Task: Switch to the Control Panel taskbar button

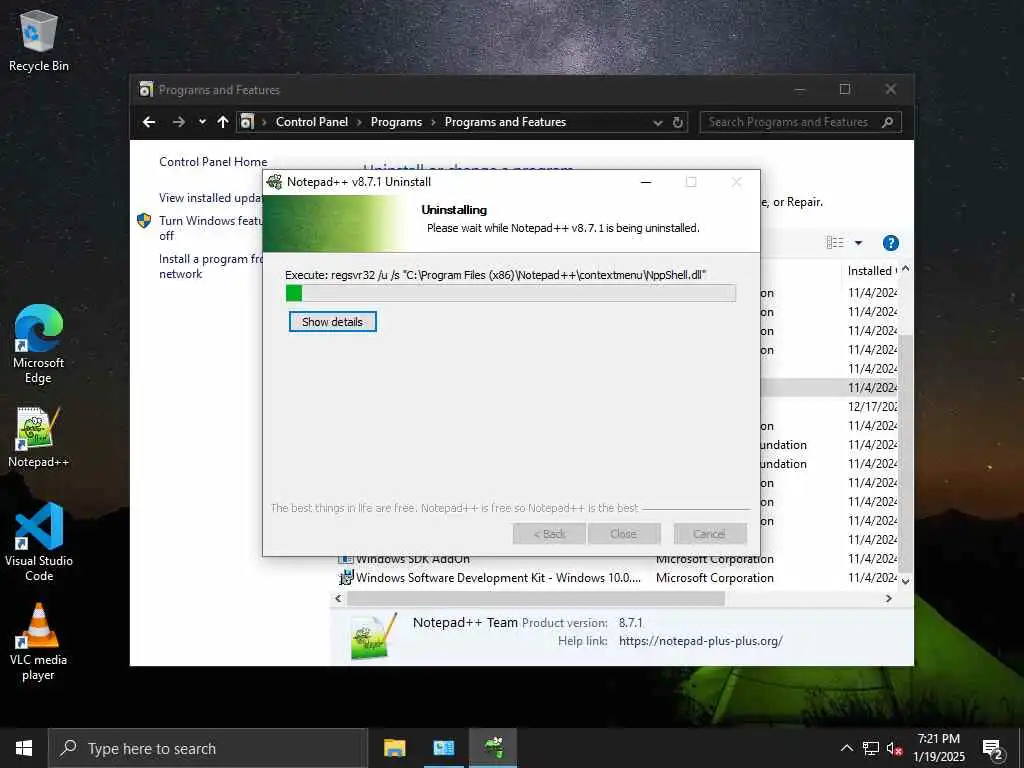Action: point(443,748)
